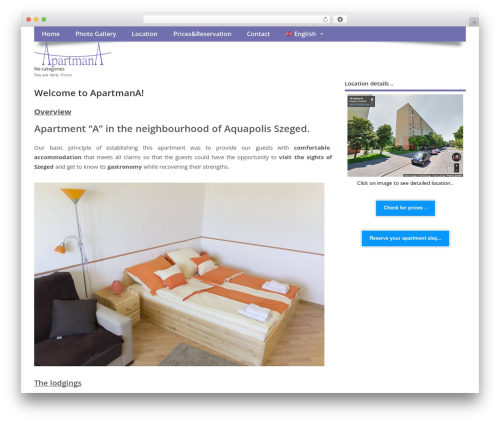Click the yellow minimize window button
500x423 pixels.
tap(36, 20)
